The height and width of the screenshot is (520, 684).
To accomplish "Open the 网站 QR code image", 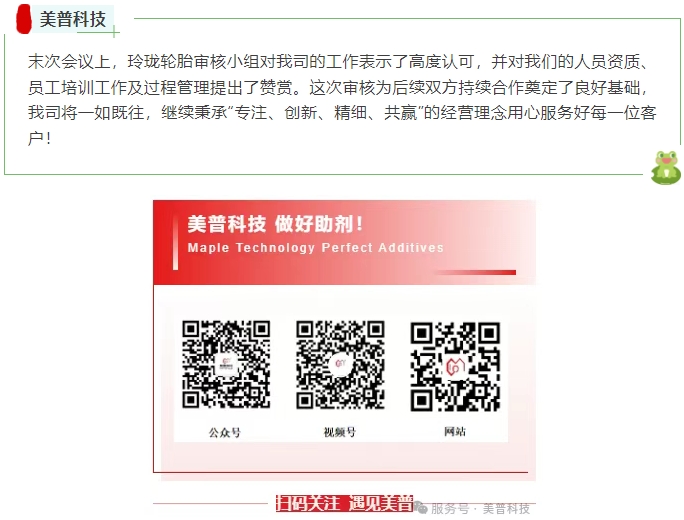I will pos(455,366).
